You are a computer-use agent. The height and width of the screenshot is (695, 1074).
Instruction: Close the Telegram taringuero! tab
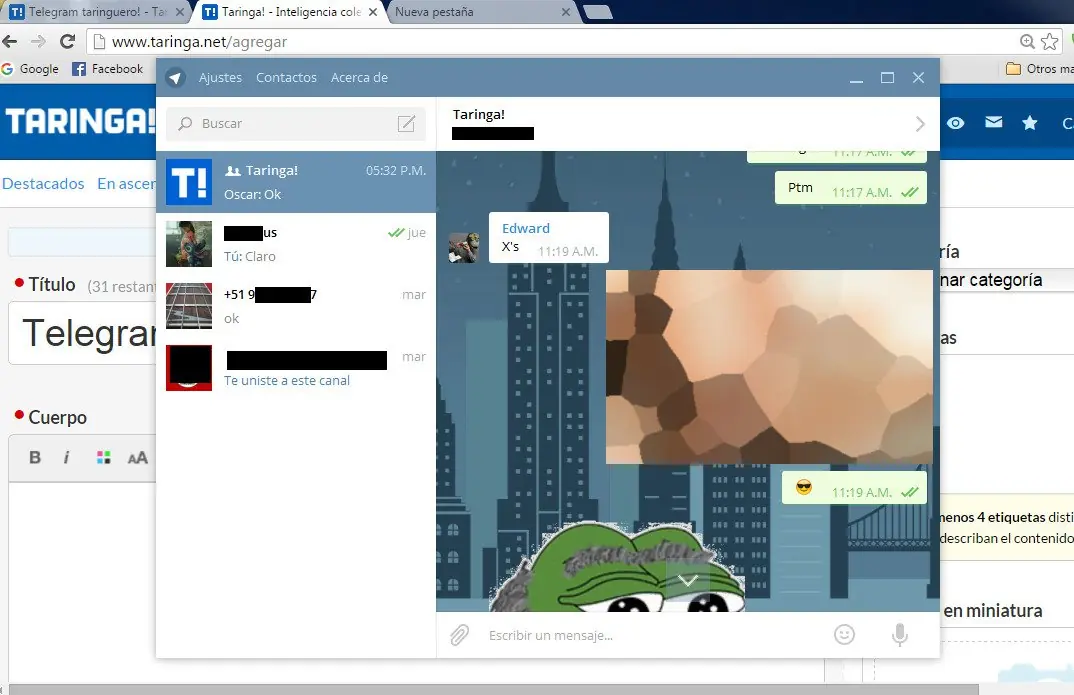coord(179,12)
